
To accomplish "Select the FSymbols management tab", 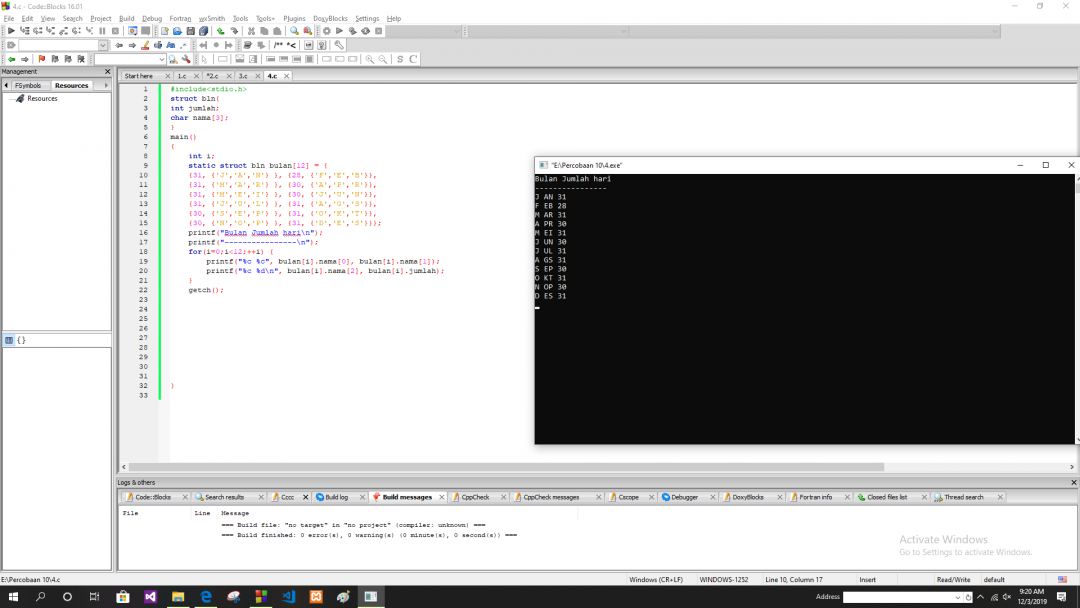I will click(x=28, y=85).
